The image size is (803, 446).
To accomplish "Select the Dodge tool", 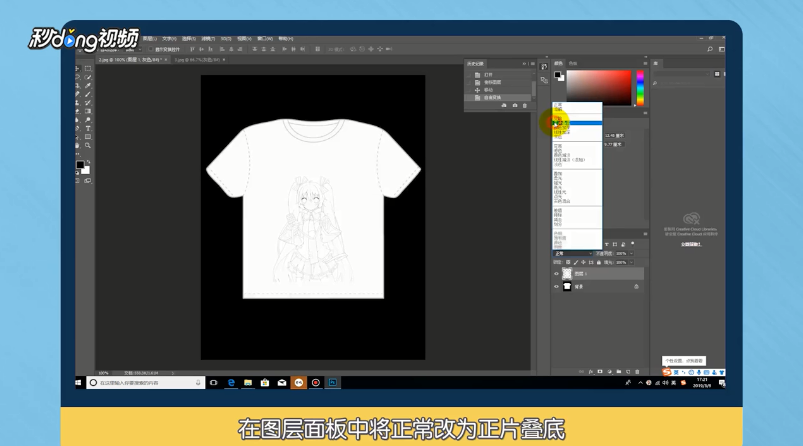I will coord(88,120).
